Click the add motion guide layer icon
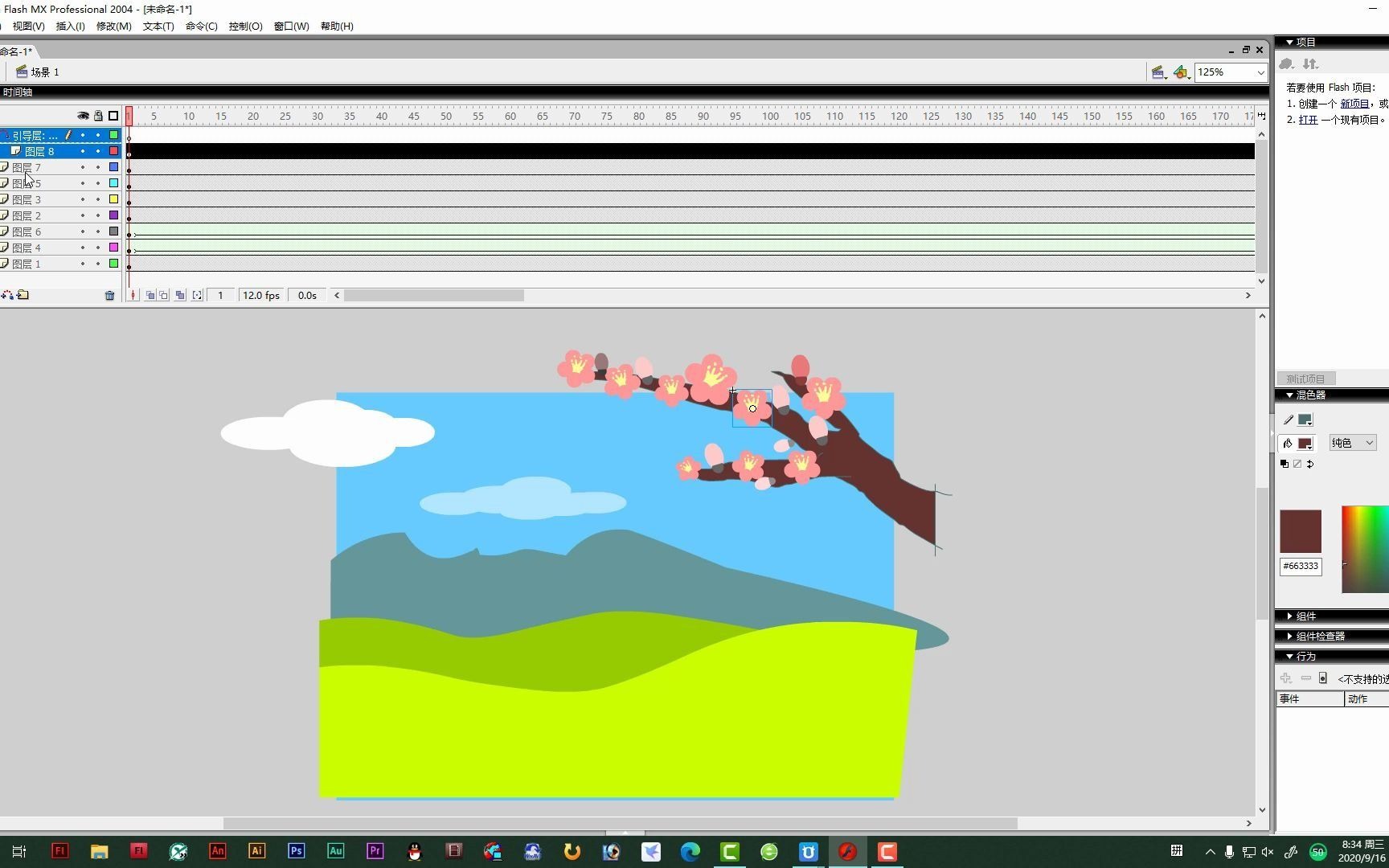Screen dimensions: 1389x868 click(x=7, y=295)
